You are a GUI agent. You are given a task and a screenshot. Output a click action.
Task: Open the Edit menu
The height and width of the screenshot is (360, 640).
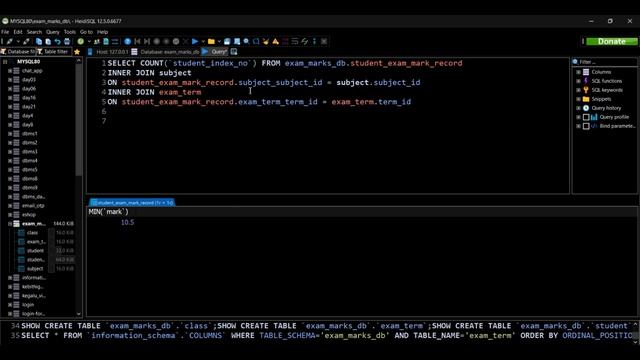18,32
